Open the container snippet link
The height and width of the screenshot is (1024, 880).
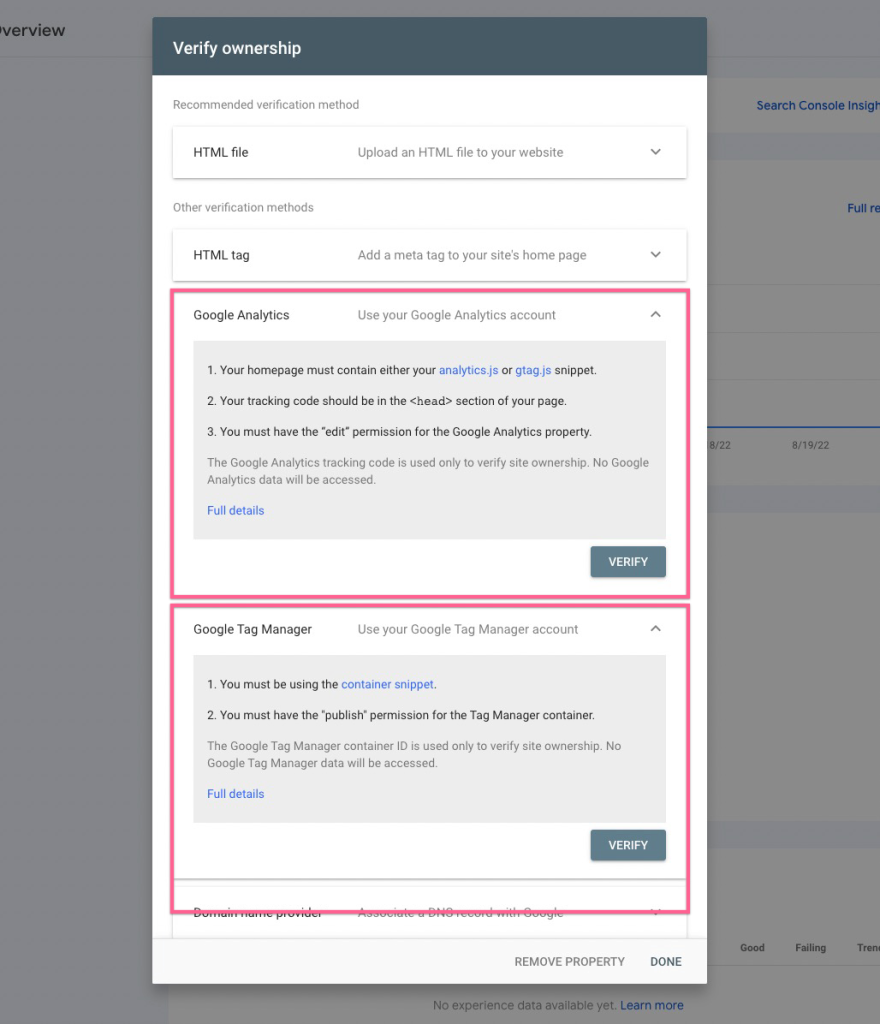click(x=387, y=684)
